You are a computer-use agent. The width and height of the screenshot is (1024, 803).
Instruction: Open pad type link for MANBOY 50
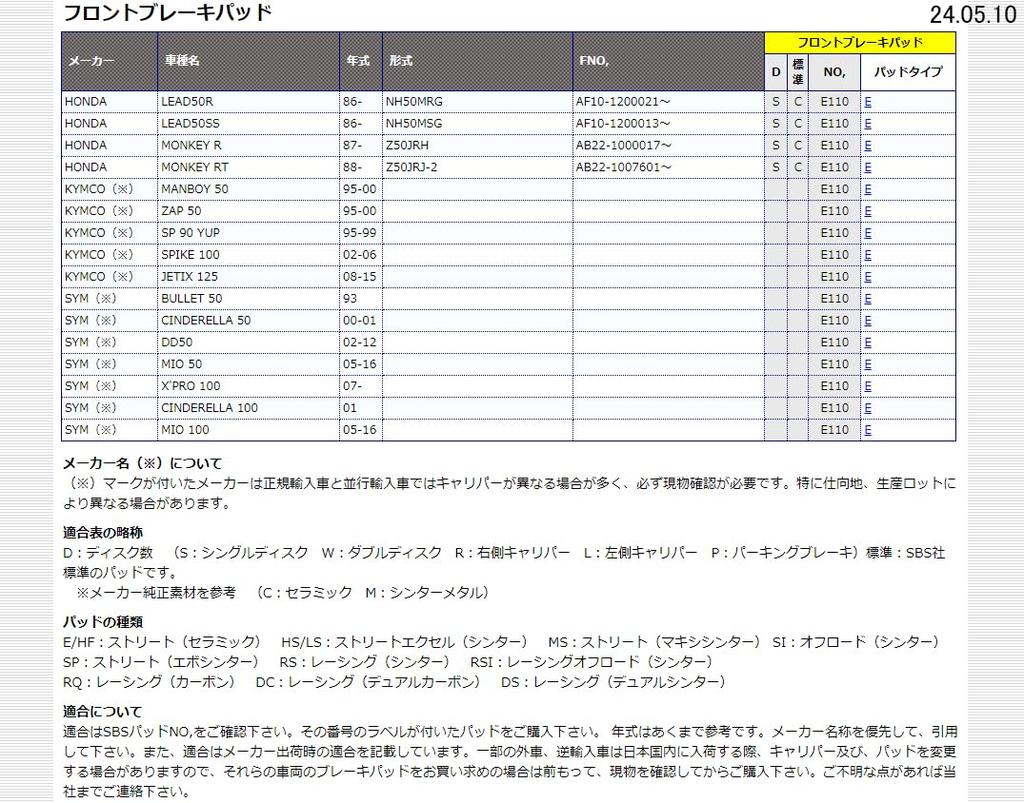(x=868, y=190)
